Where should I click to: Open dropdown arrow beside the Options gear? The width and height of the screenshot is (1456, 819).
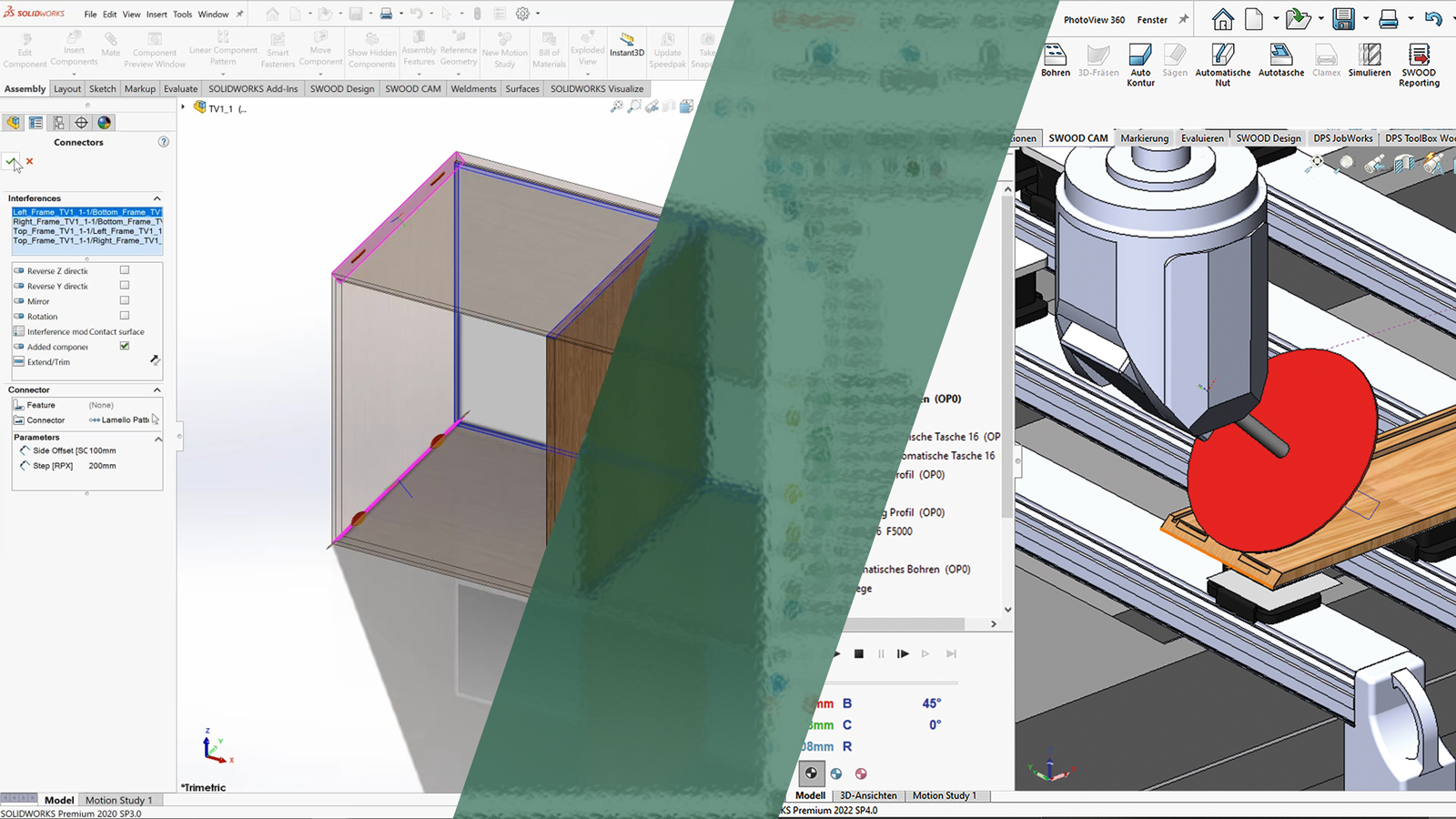(538, 14)
